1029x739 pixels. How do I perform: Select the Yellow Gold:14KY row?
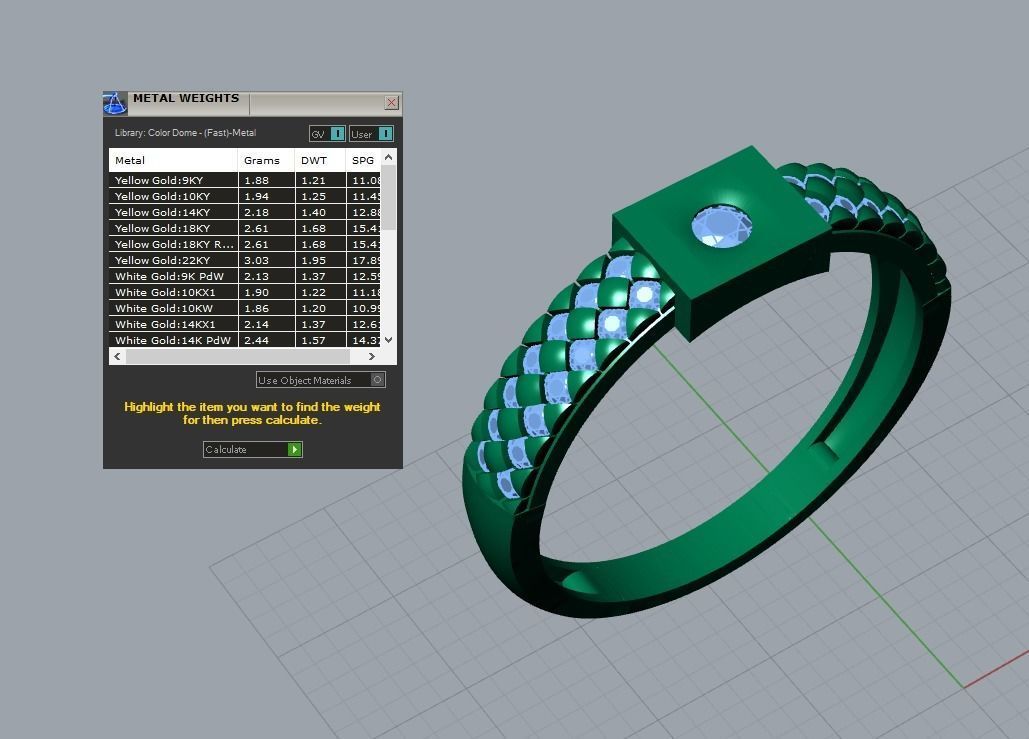(245, 212)
